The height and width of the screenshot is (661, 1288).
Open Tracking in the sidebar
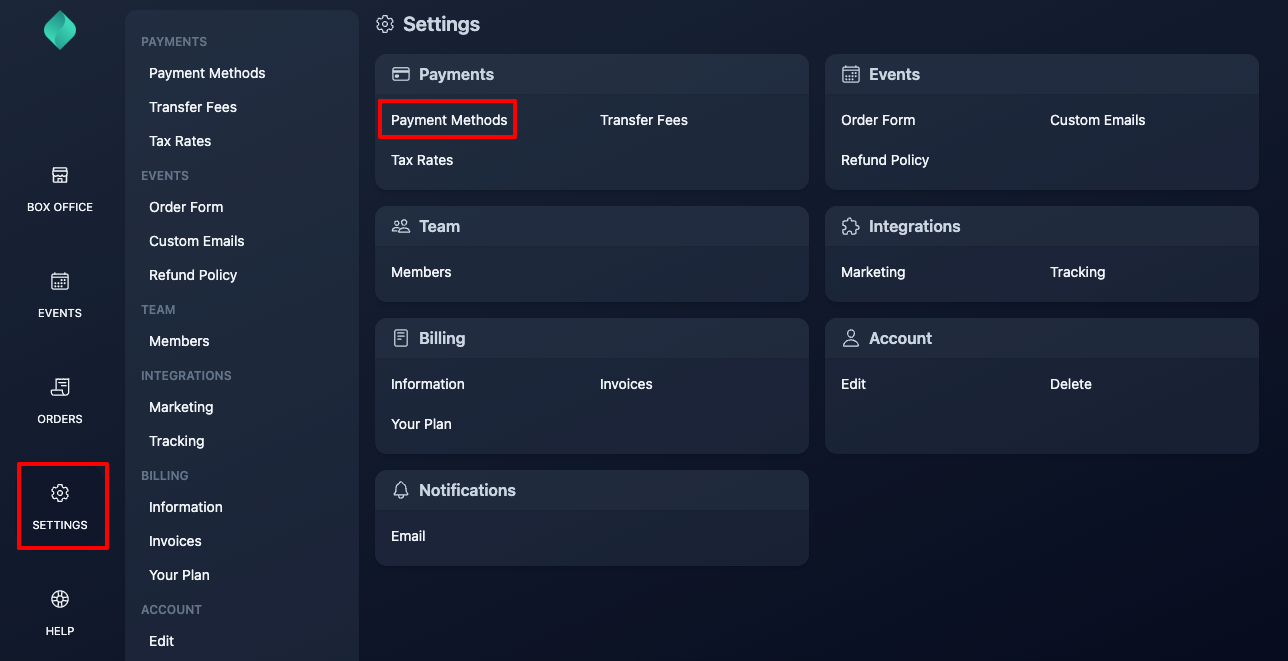(177, 441)
